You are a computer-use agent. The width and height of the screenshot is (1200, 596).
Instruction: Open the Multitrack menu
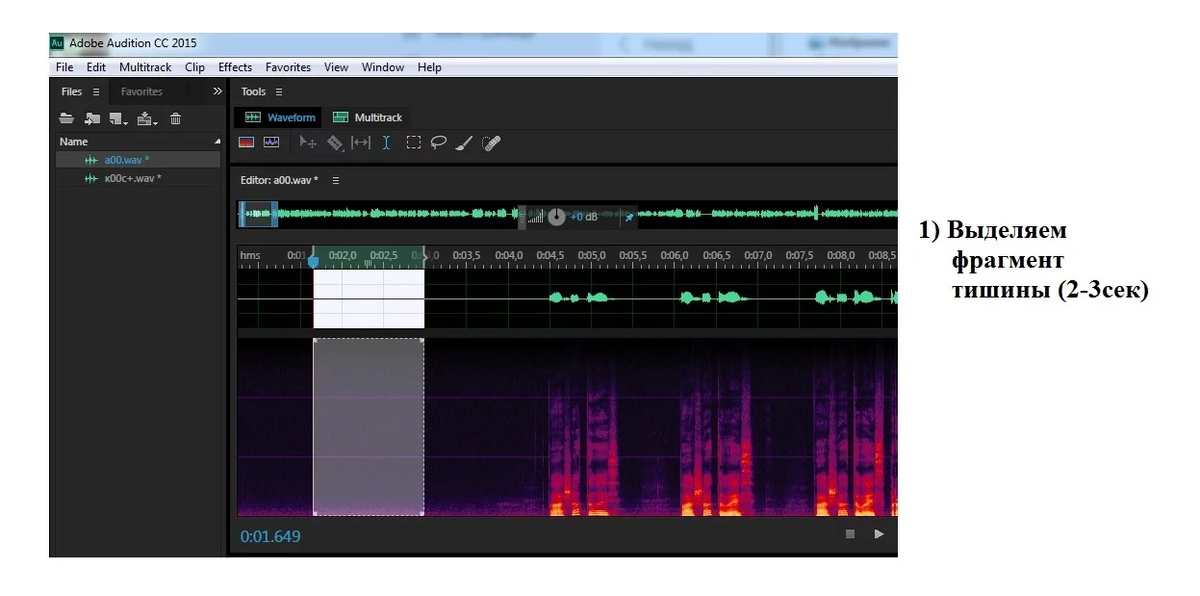click(x=145, y=68)
